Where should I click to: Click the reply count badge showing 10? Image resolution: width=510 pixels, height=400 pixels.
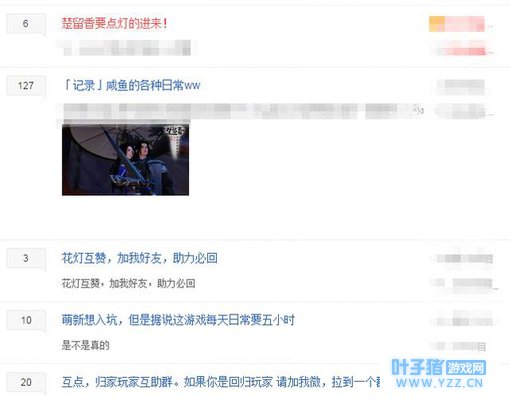pos(26,320)
